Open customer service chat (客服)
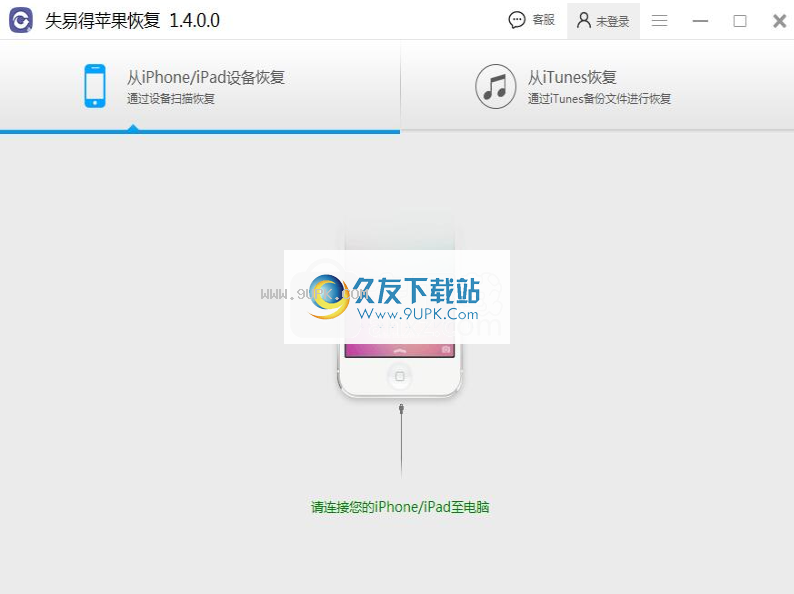 [532, 20]
